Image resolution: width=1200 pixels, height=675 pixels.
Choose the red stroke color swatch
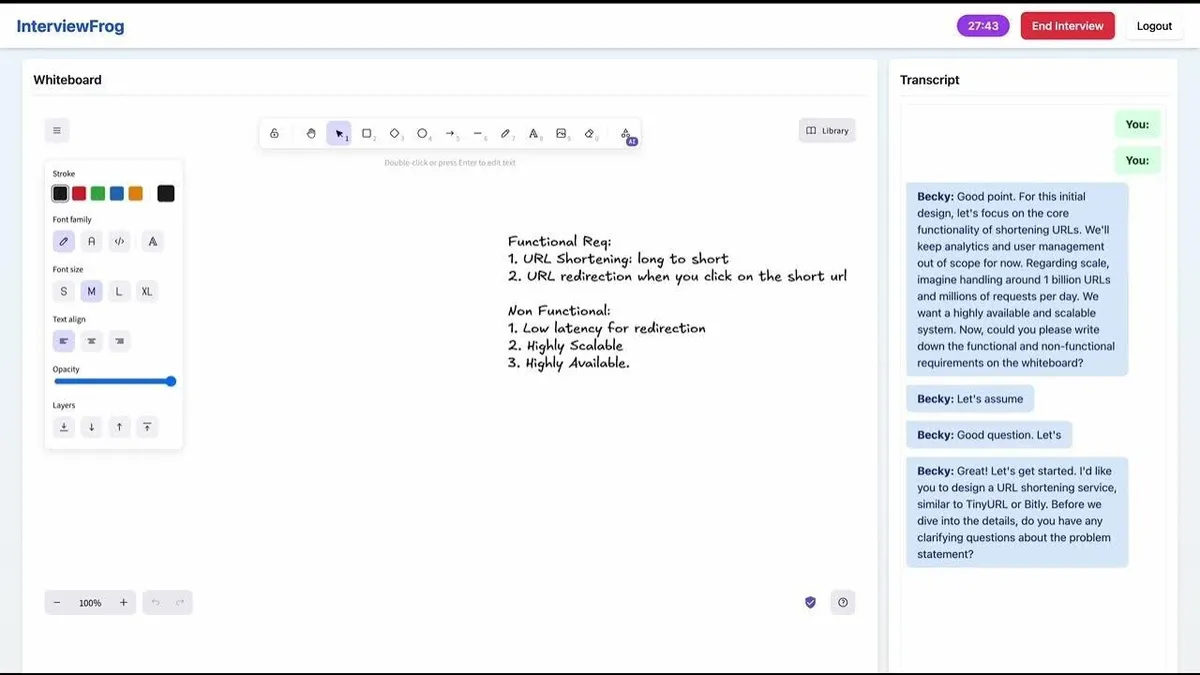pyautogui.click(x=79, y=193)
